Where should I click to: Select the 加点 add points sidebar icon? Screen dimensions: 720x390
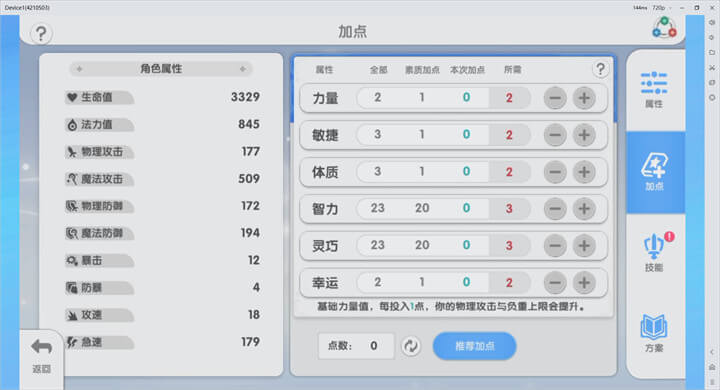coord(654,172)
